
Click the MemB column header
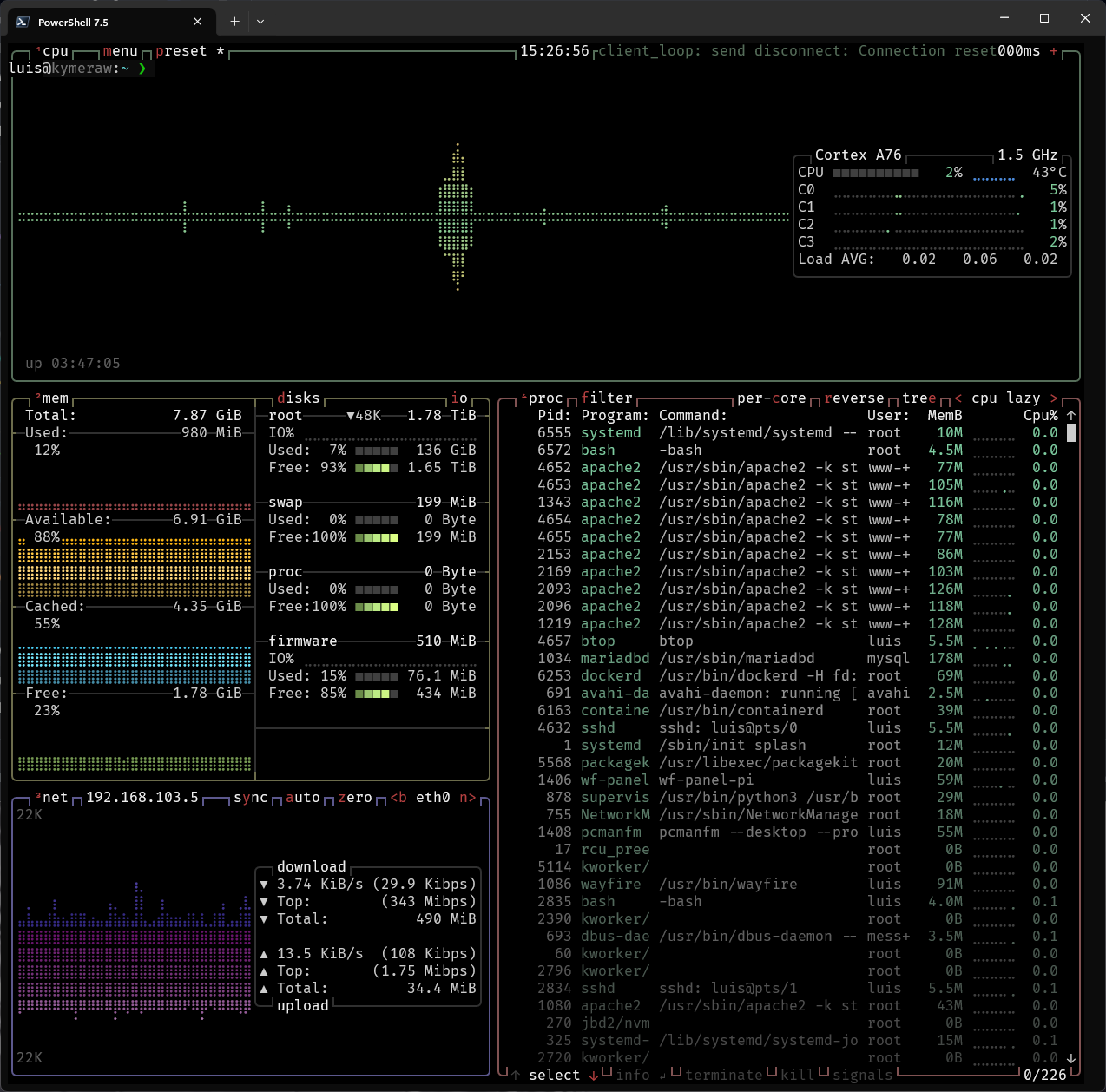945,416
